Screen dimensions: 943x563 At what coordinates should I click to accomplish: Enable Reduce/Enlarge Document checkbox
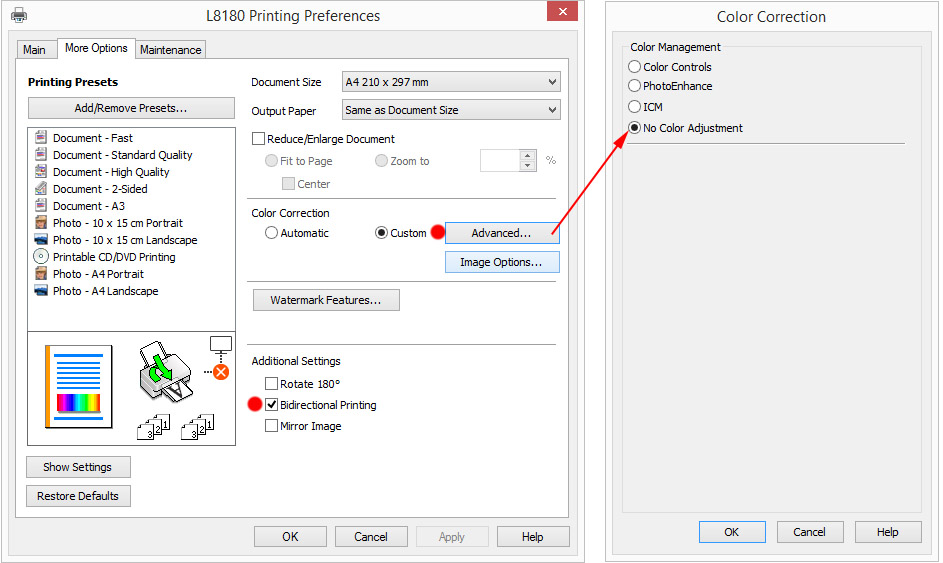[x=259, y=139]
